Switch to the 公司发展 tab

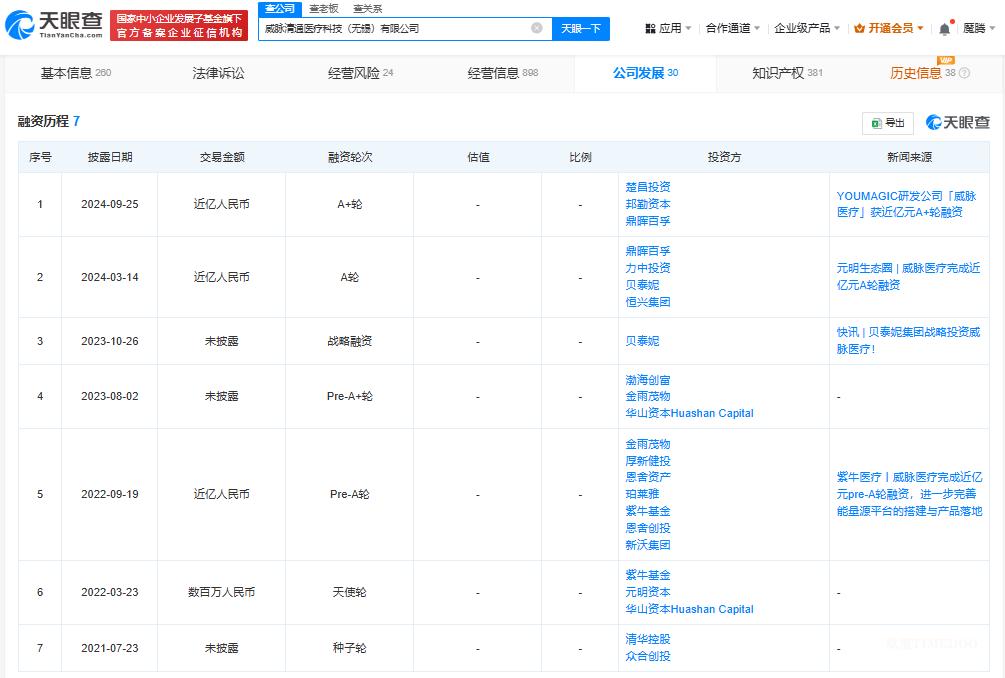(x=645, y=73)
